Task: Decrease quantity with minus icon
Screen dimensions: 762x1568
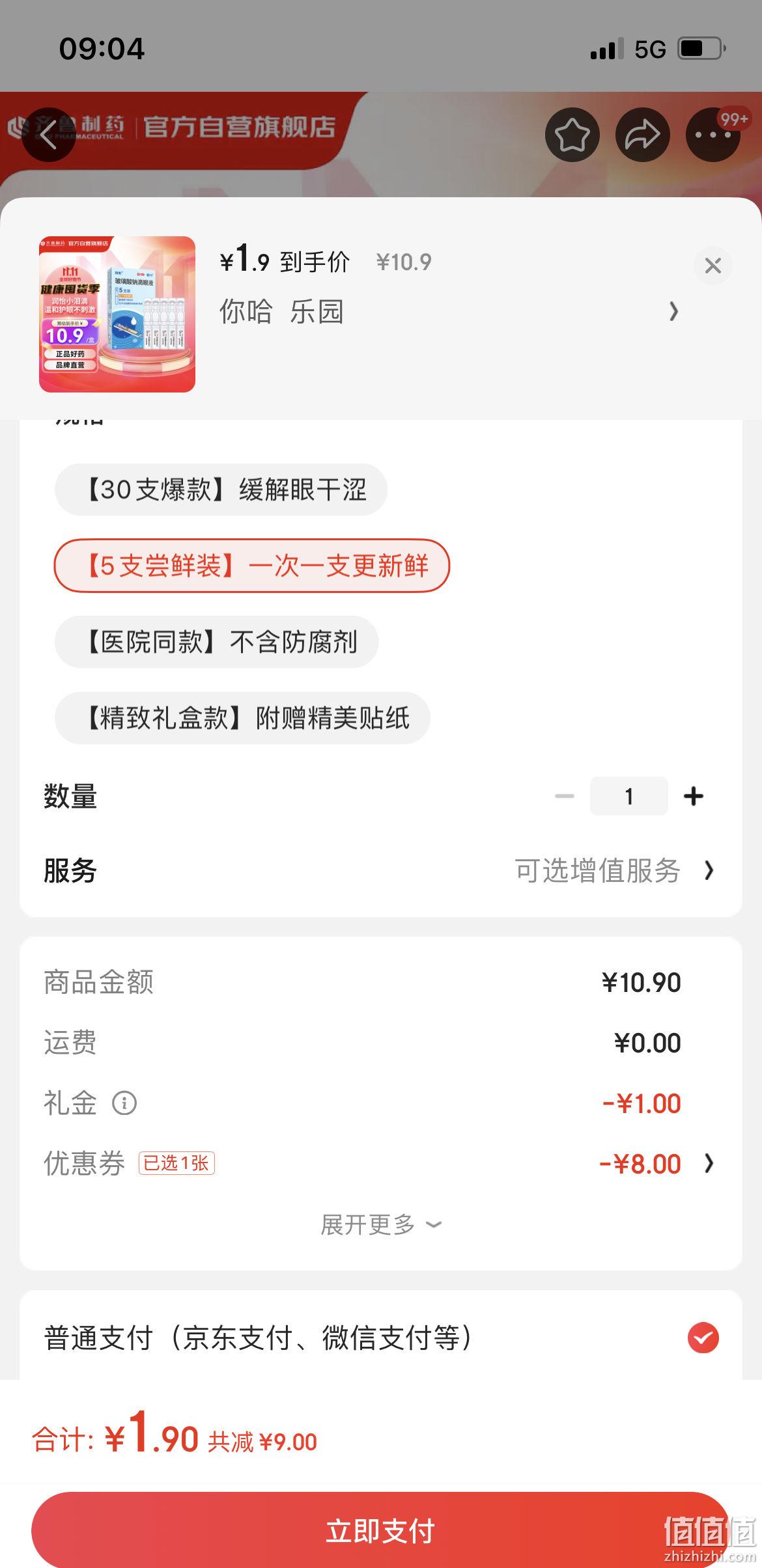Action: tap(564, 795)
